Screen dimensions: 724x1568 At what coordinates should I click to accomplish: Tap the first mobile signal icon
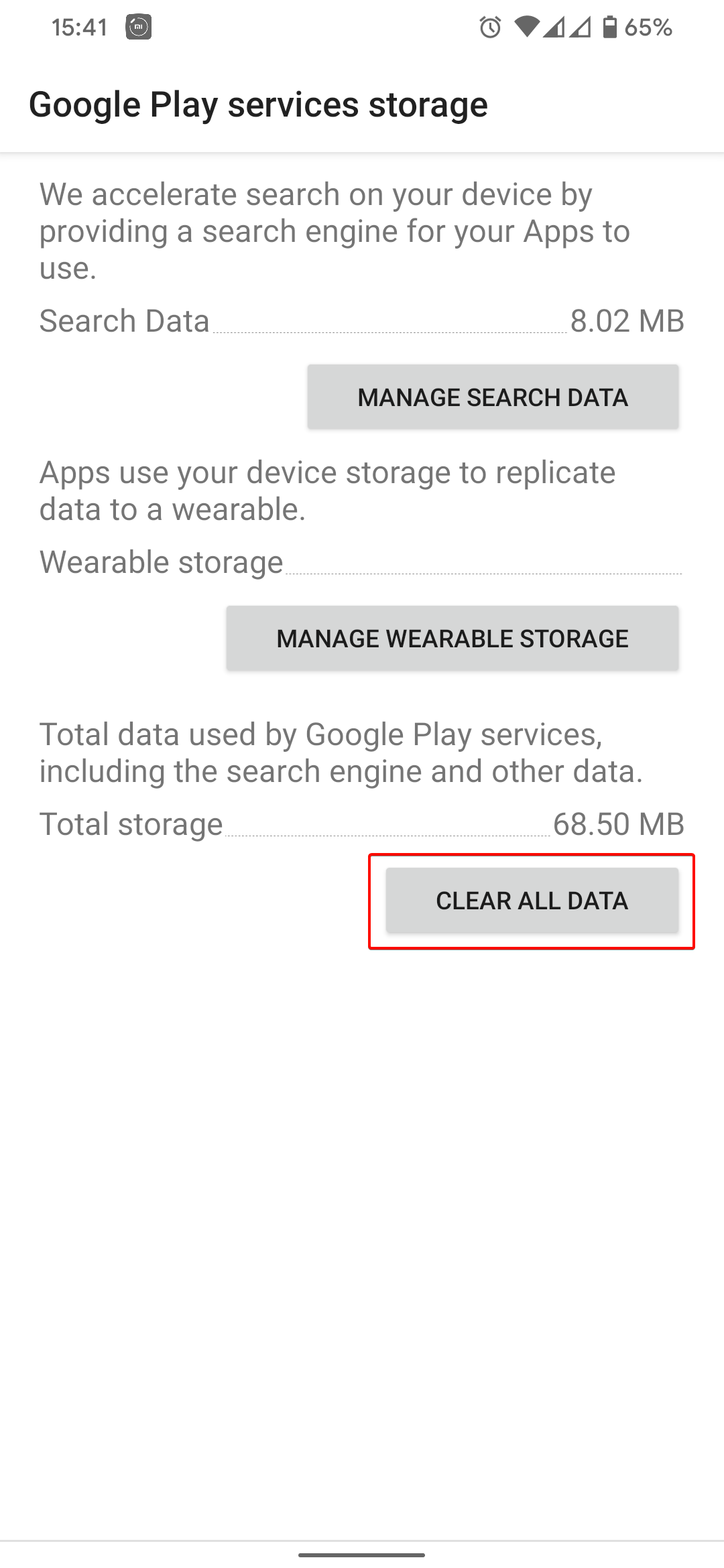pyautogui.click(x=554, y=27)
